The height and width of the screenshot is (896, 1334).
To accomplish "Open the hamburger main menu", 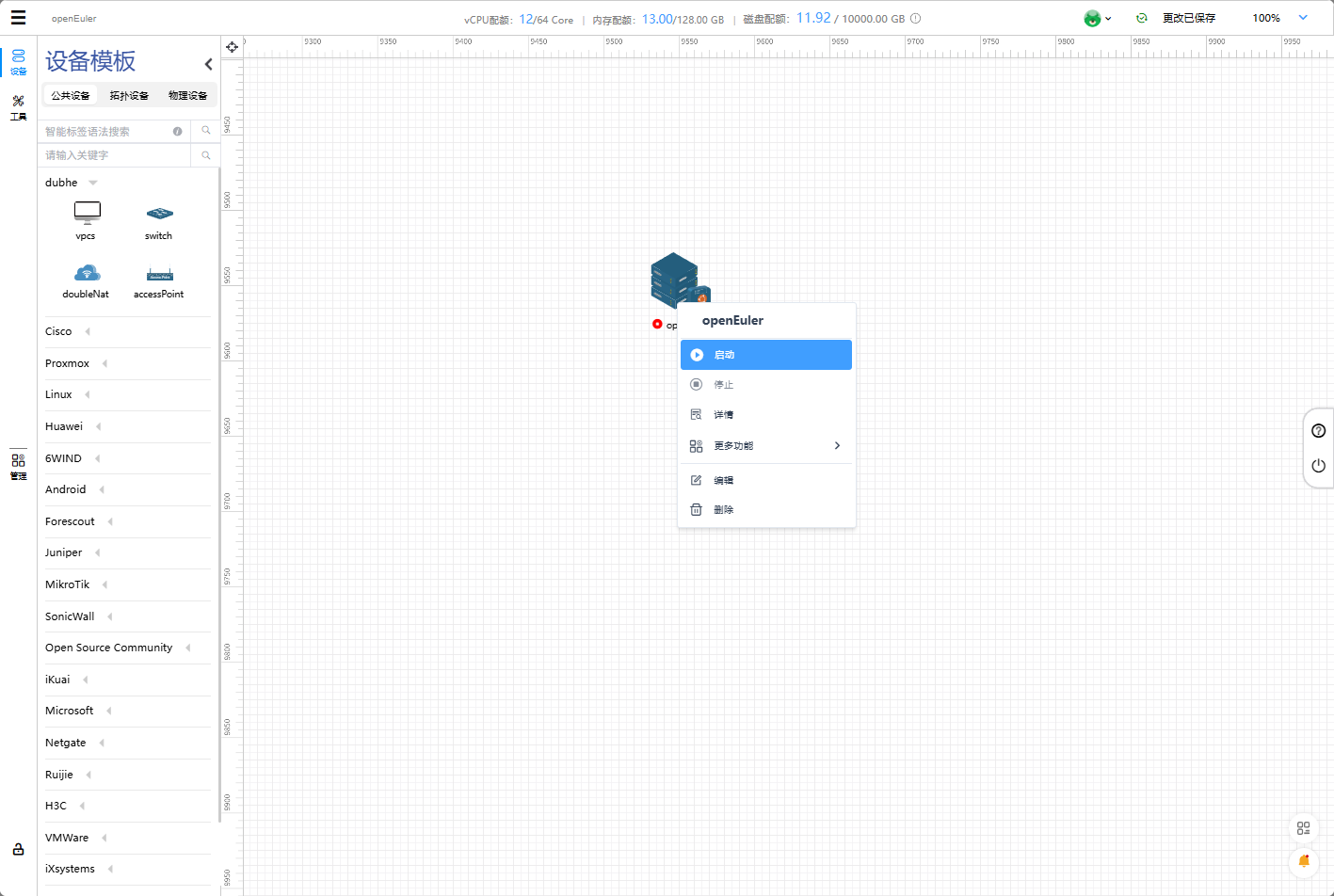I will point(18,18).
